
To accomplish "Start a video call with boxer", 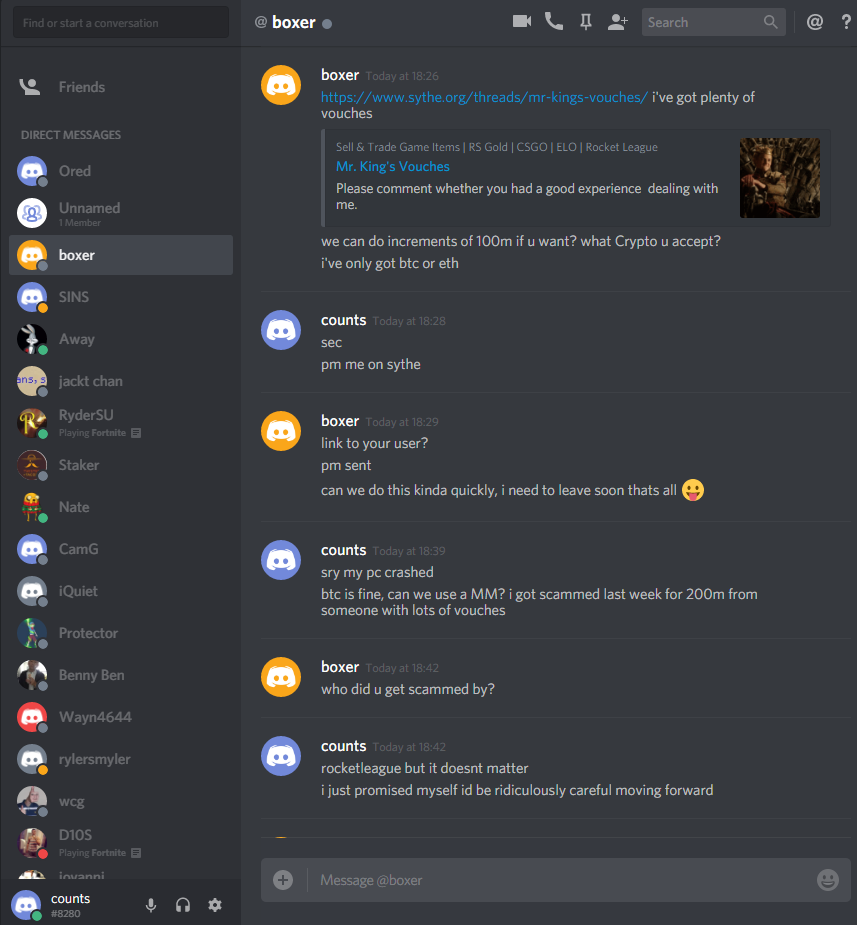I will [x=521, y=22].
